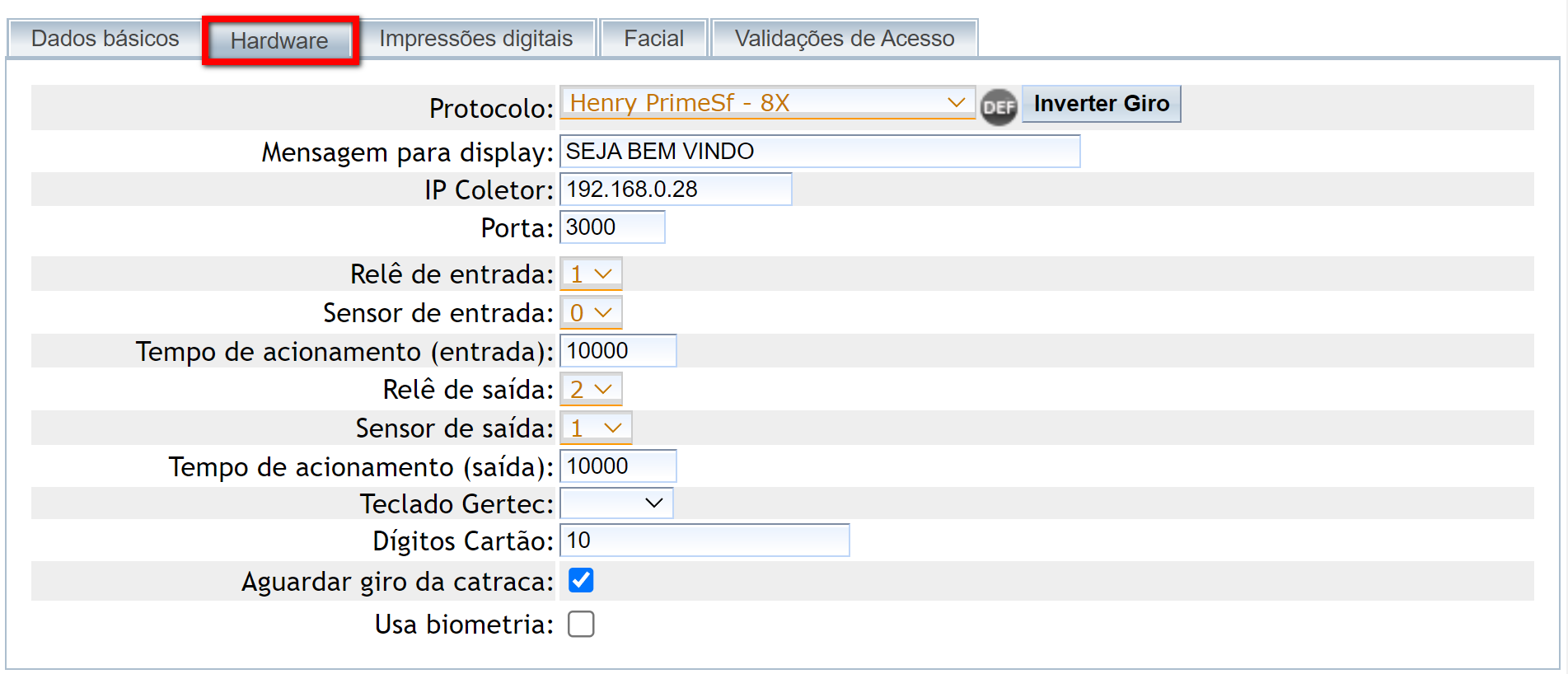Click the Mensagem para display field

819,152
